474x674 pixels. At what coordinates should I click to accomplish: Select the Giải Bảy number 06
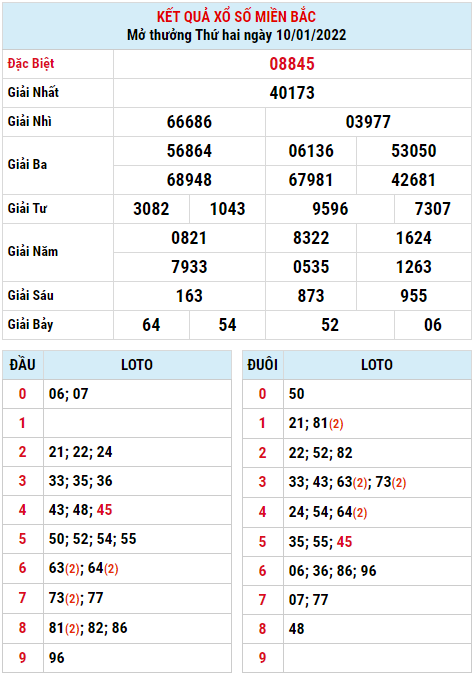432,325
